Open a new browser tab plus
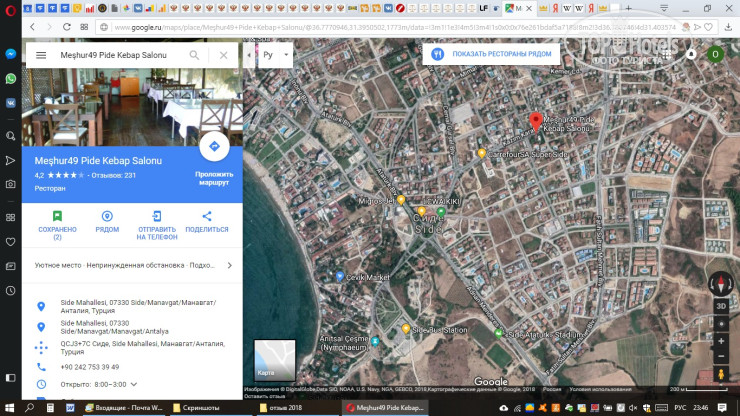This screenshot has height=416, width=740. [629, 8]
